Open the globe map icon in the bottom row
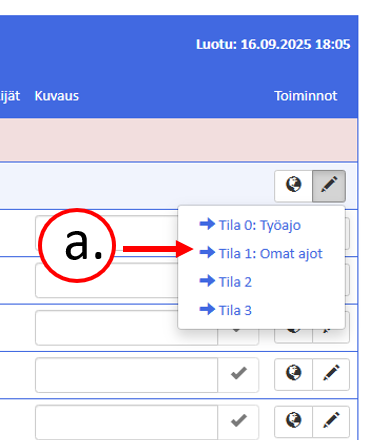The width and height of the screenshot is (389, 440). click(x=293, y=421)
